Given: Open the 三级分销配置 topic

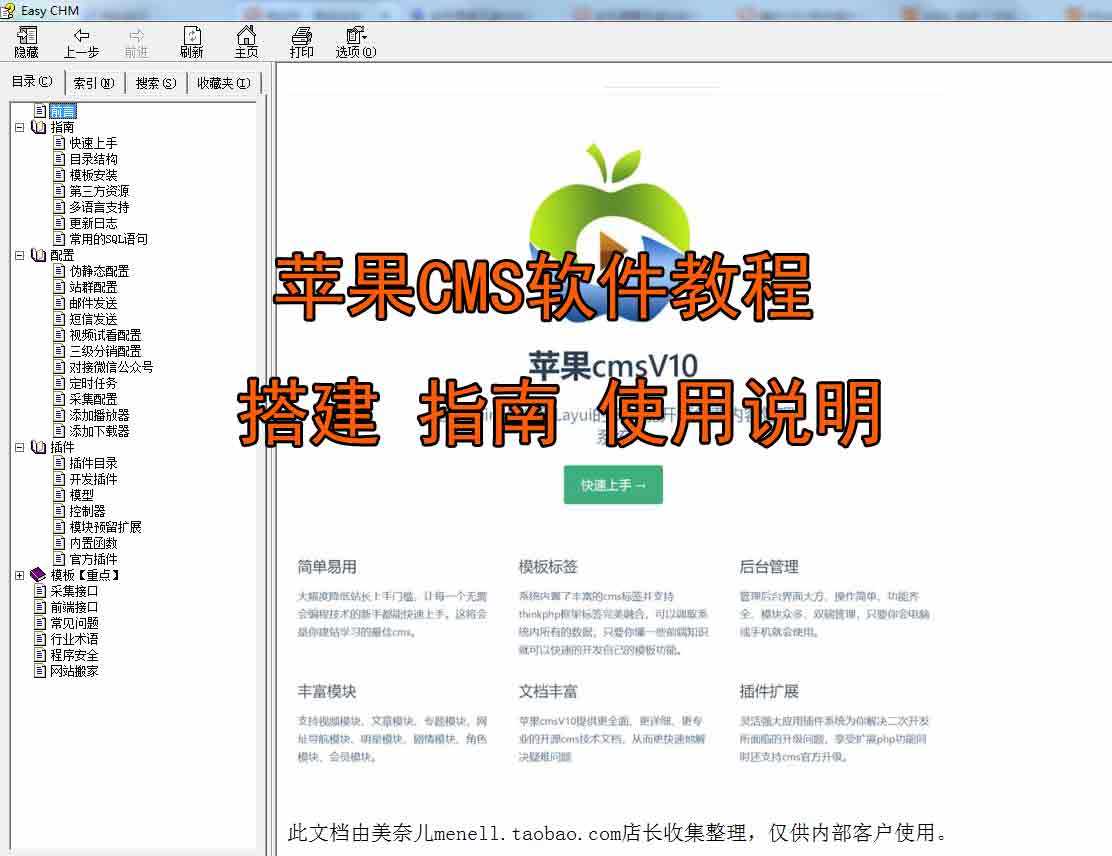Looking at the screenshot, I should click(x=106, y=351).
